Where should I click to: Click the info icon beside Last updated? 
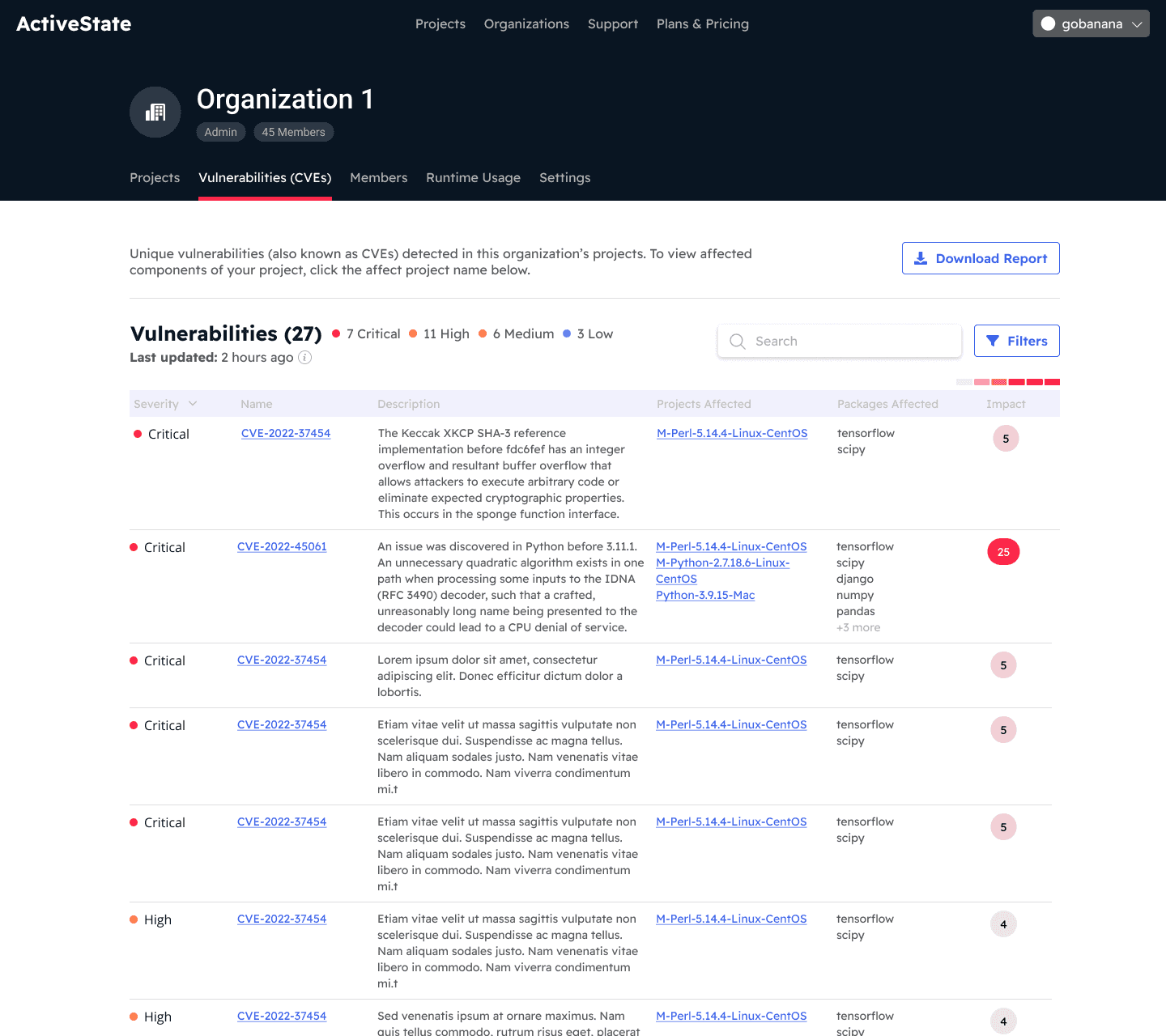(x=305, y=358)
